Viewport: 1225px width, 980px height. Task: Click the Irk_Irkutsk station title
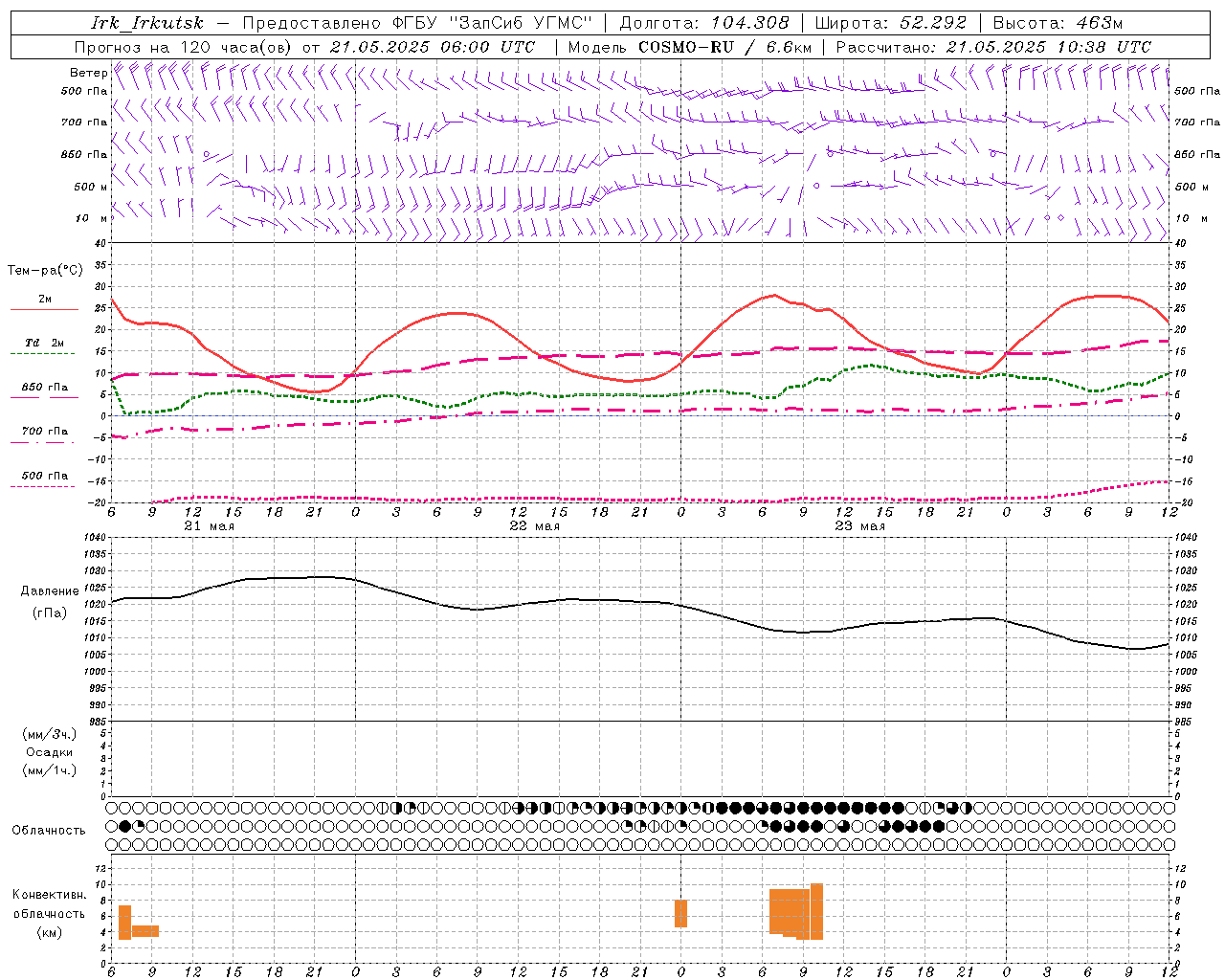147,23
